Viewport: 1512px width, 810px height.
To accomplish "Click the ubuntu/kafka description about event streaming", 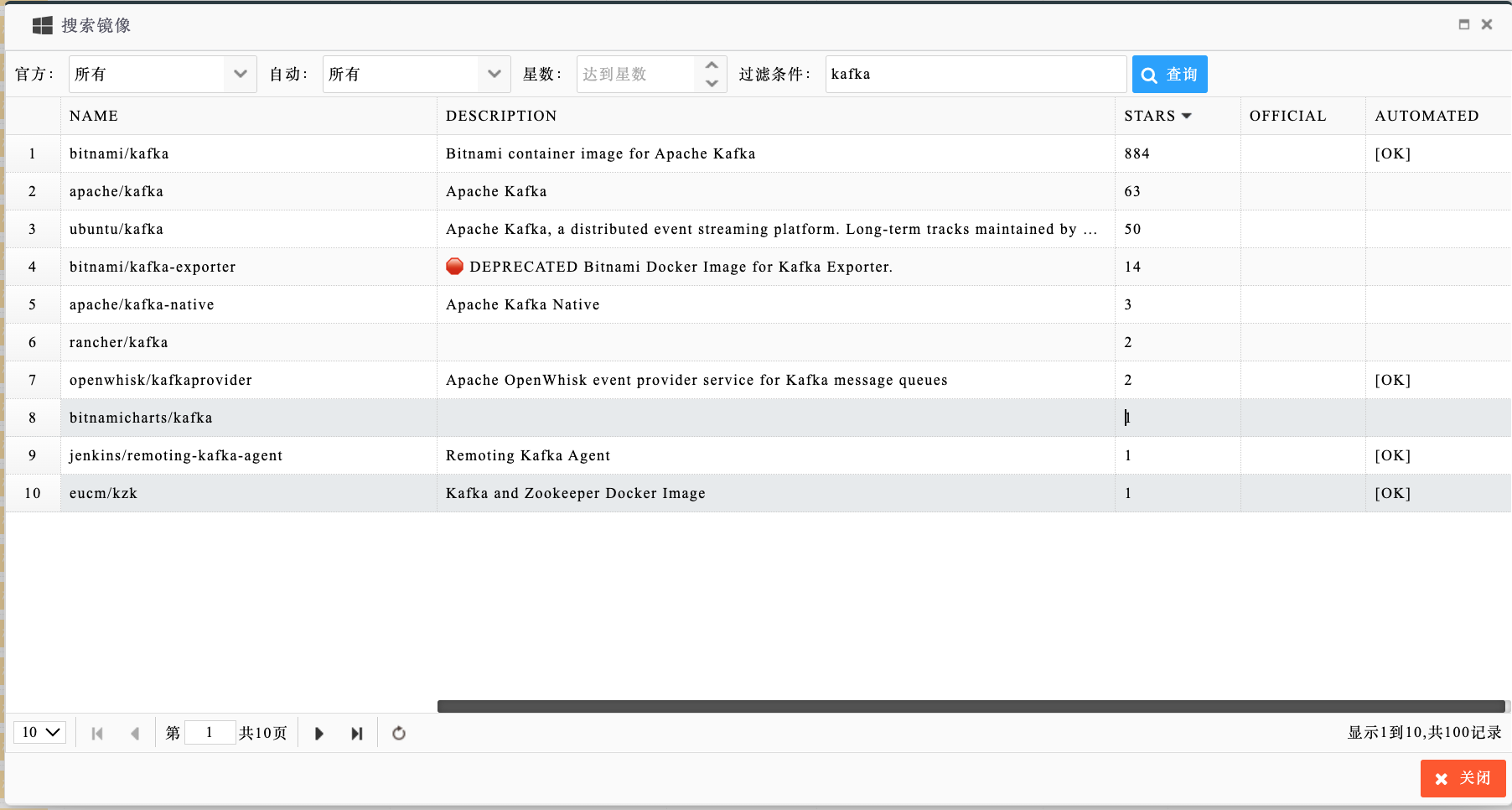I will 771,229.
